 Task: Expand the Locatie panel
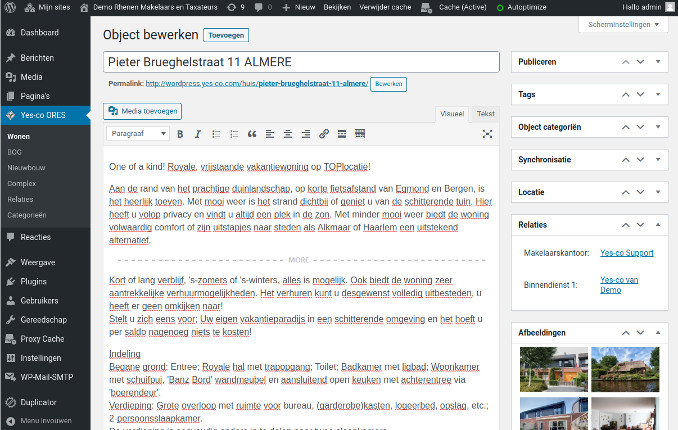[x=658, y=192]
